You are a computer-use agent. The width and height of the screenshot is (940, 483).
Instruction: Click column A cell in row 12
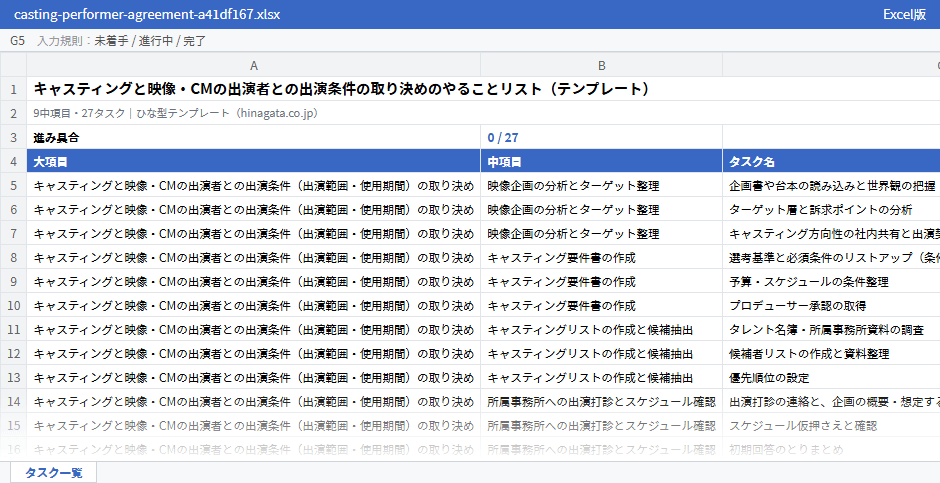(254, 354)
